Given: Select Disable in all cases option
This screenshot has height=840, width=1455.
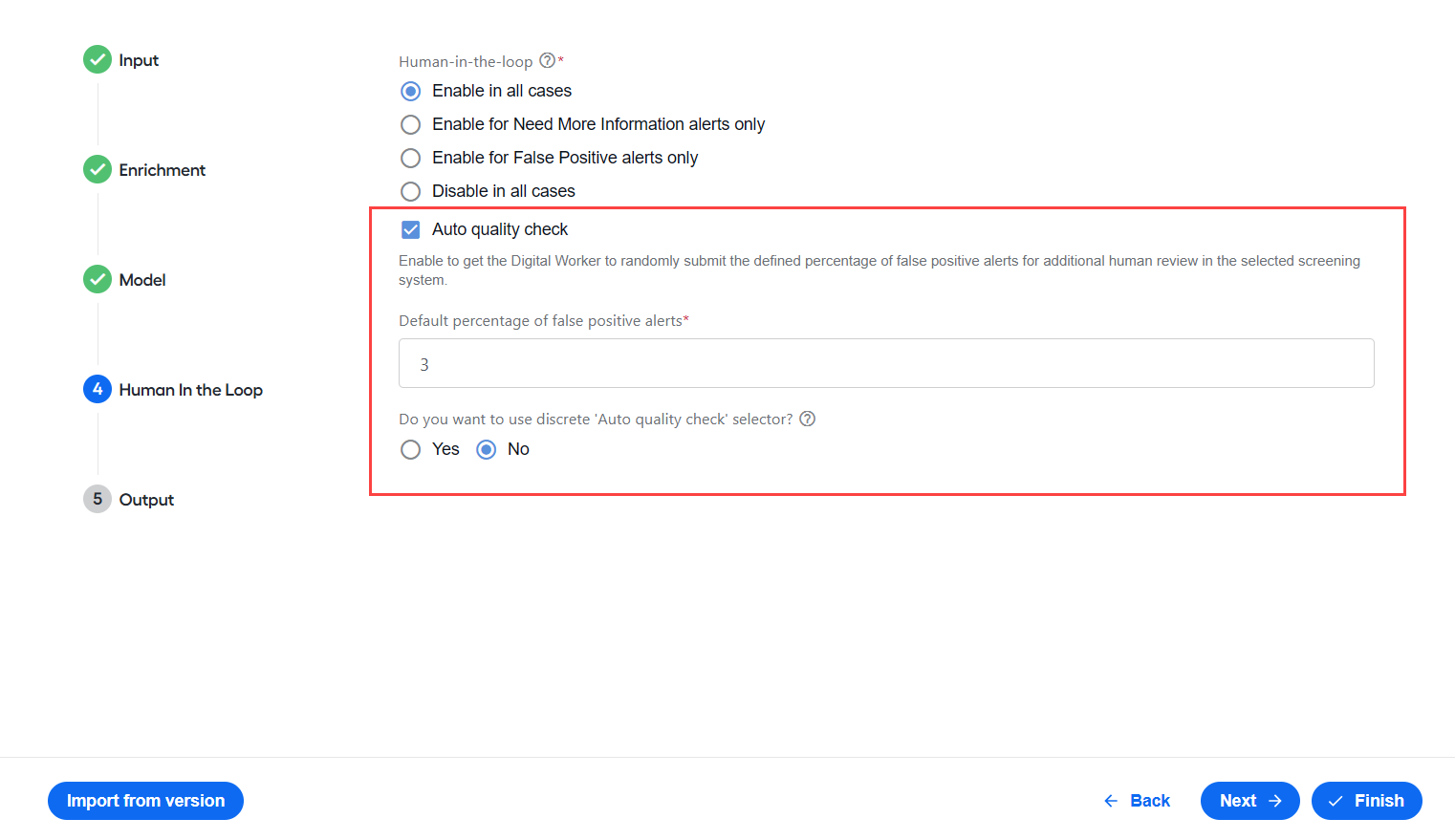Looking at the screenshot, I should click(x=410, y=191).
